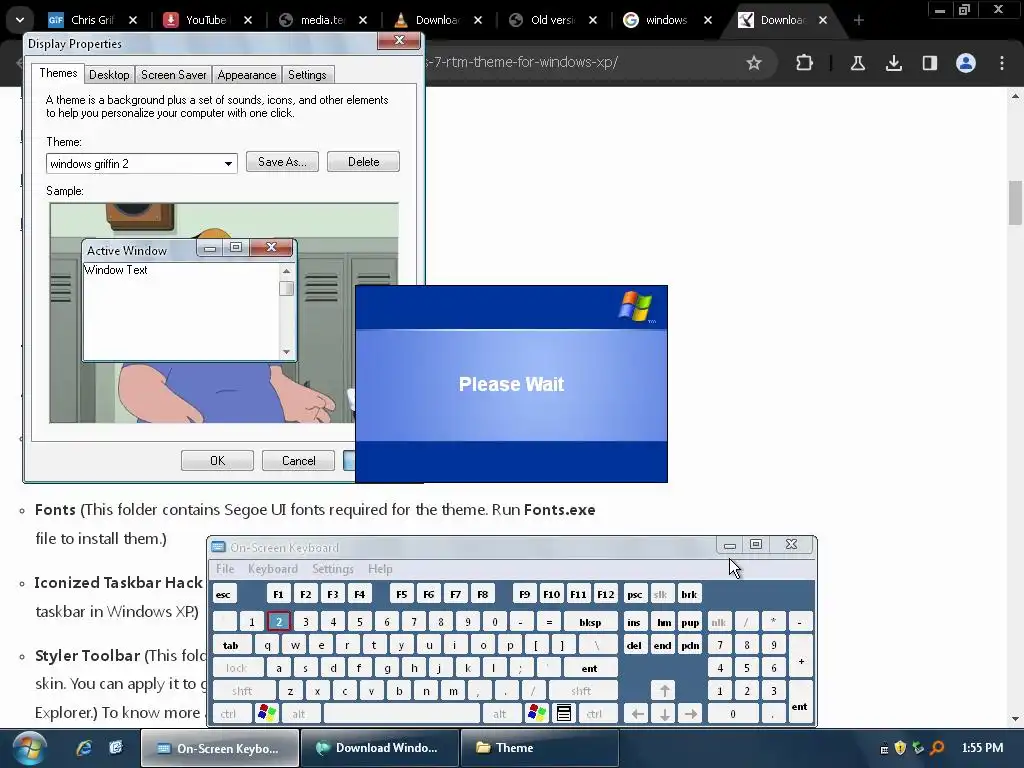Screen dimensions: 1024x768
Task: Click the safely remove hardware tray icon
Action: (918, 748)
